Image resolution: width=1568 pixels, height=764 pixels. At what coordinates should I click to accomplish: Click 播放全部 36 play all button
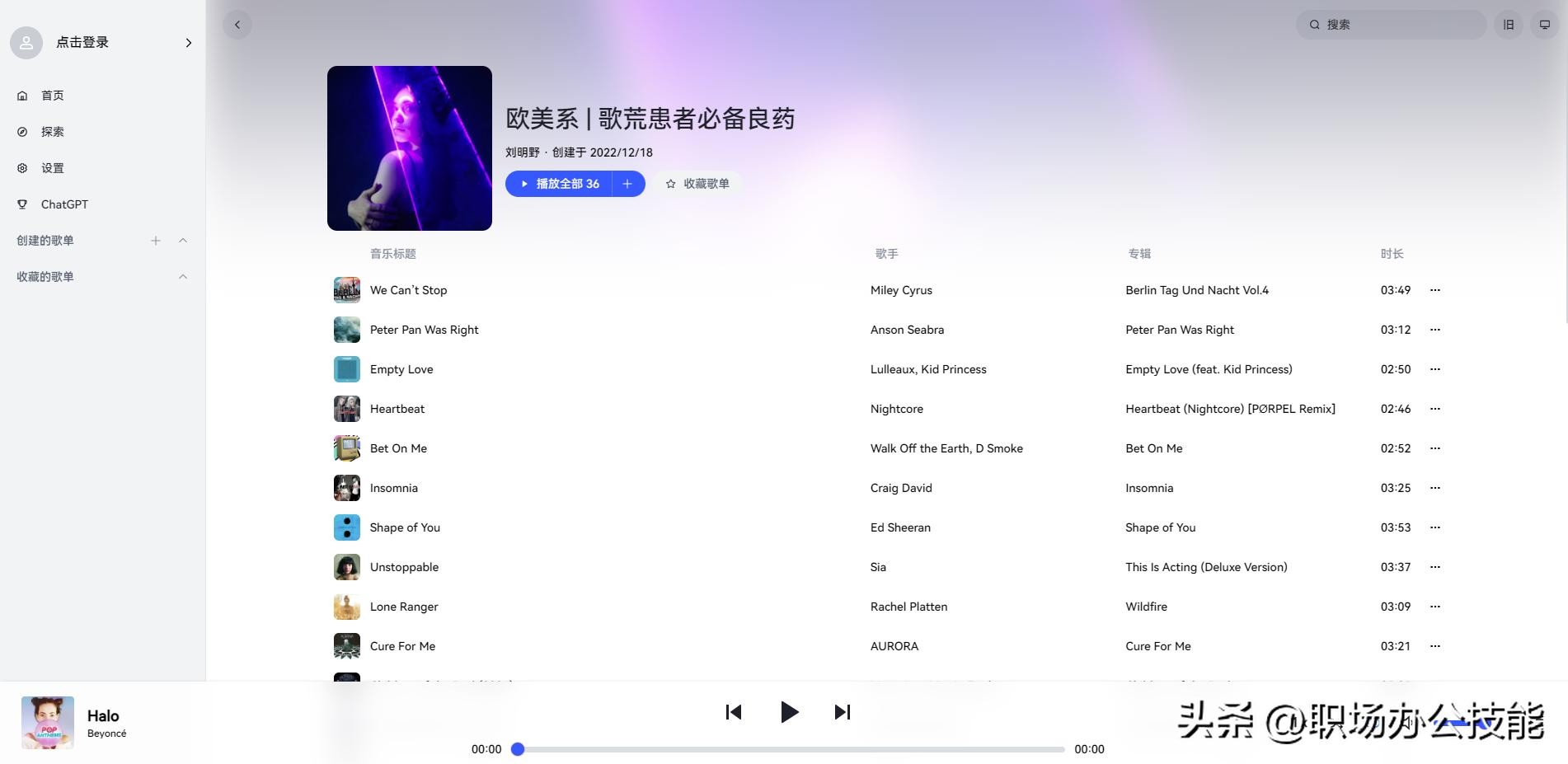coord(560,184)
